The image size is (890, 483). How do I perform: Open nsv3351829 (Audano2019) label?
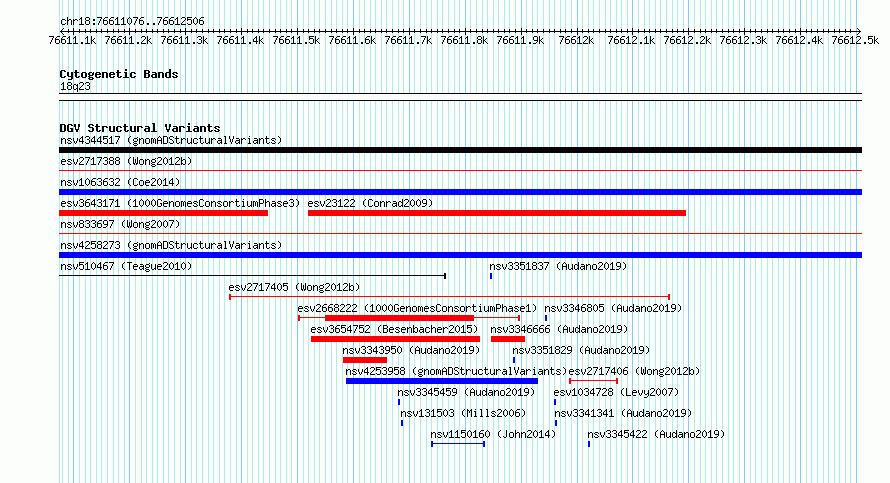coord(581,350)
